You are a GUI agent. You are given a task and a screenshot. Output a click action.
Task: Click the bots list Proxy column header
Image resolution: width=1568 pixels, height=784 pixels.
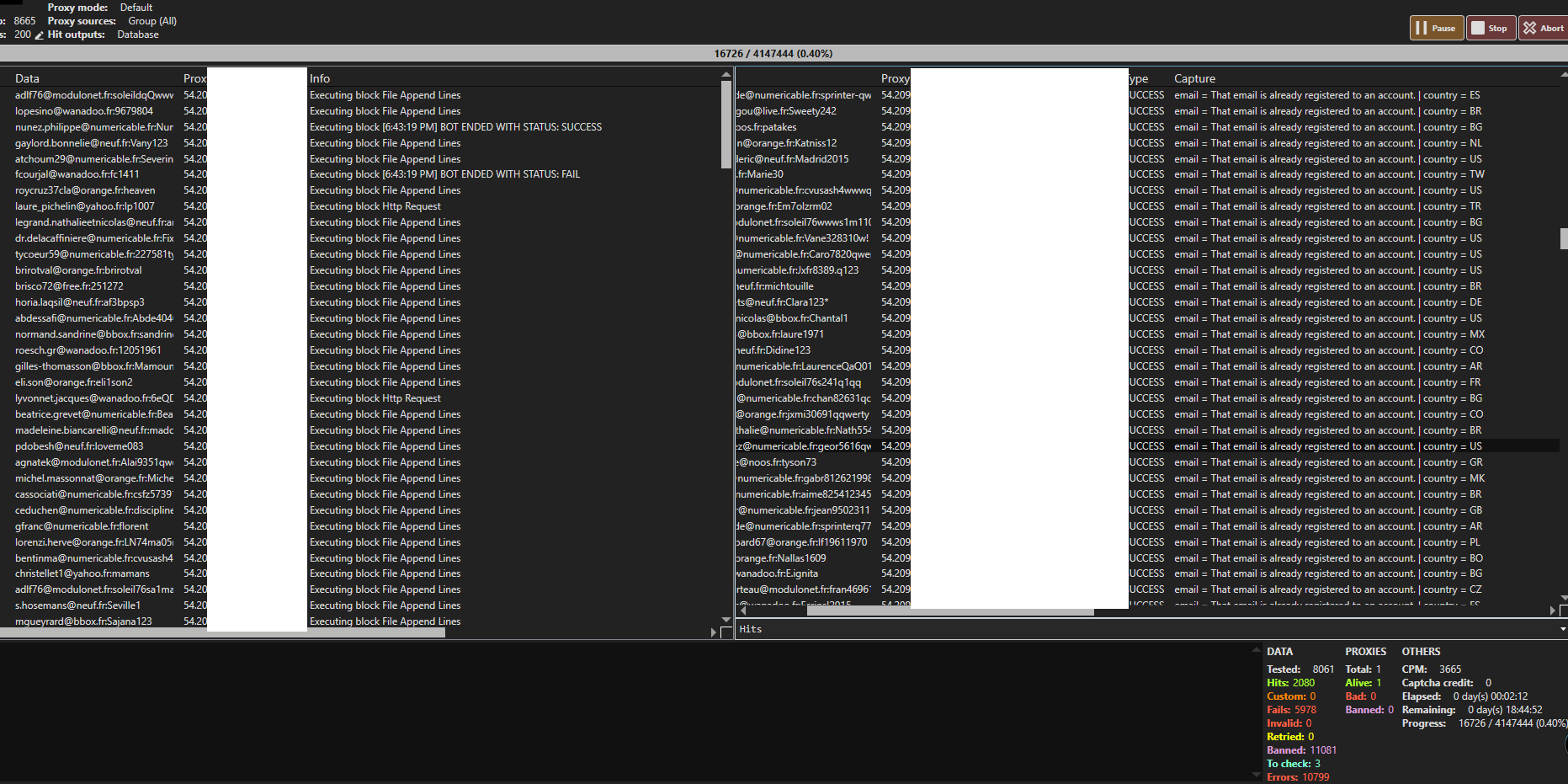click(x=194, y=78)
